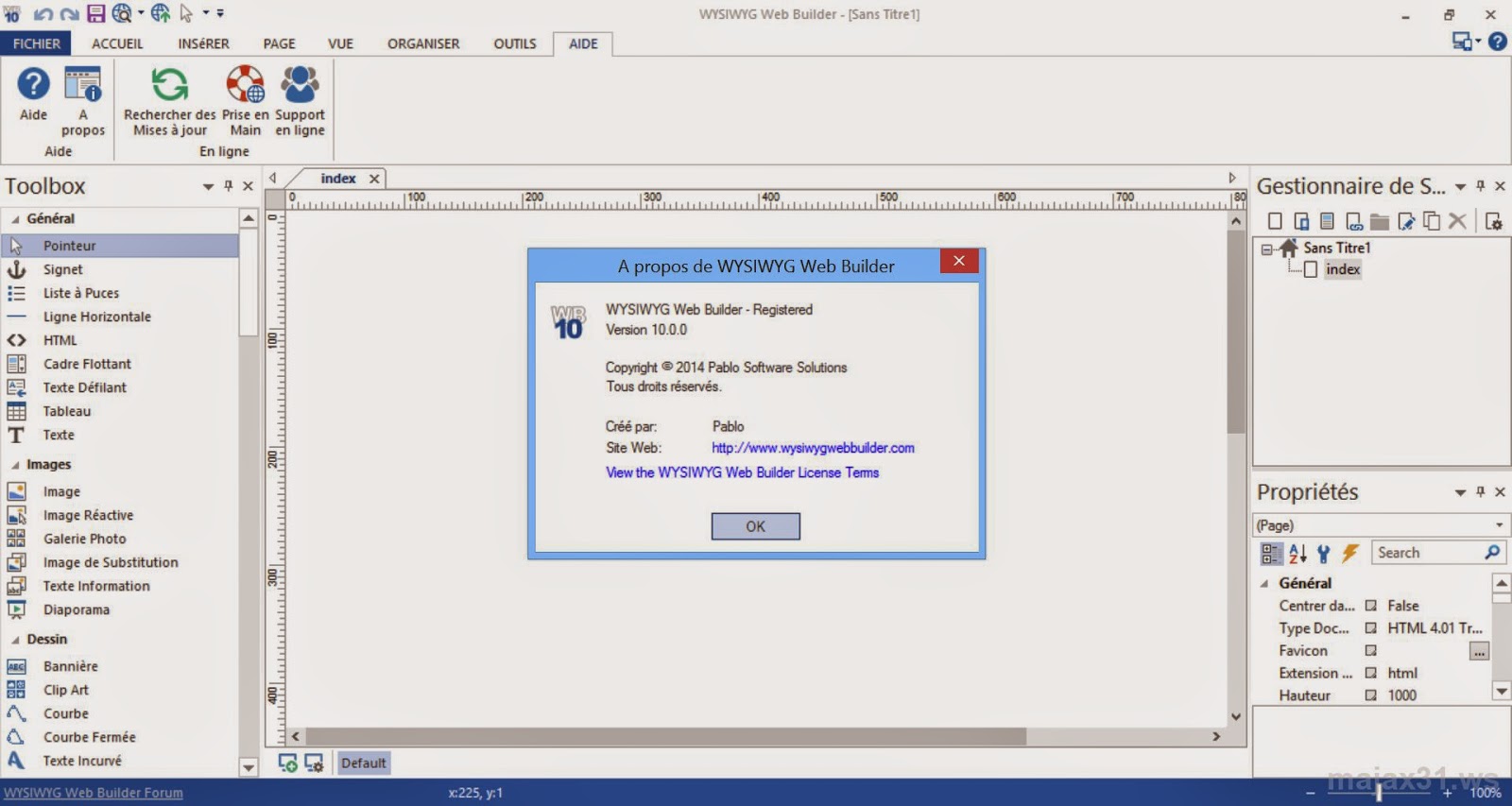Pick the Ligne Horizontale tool
1512x806 pixels.
point(120,317)
